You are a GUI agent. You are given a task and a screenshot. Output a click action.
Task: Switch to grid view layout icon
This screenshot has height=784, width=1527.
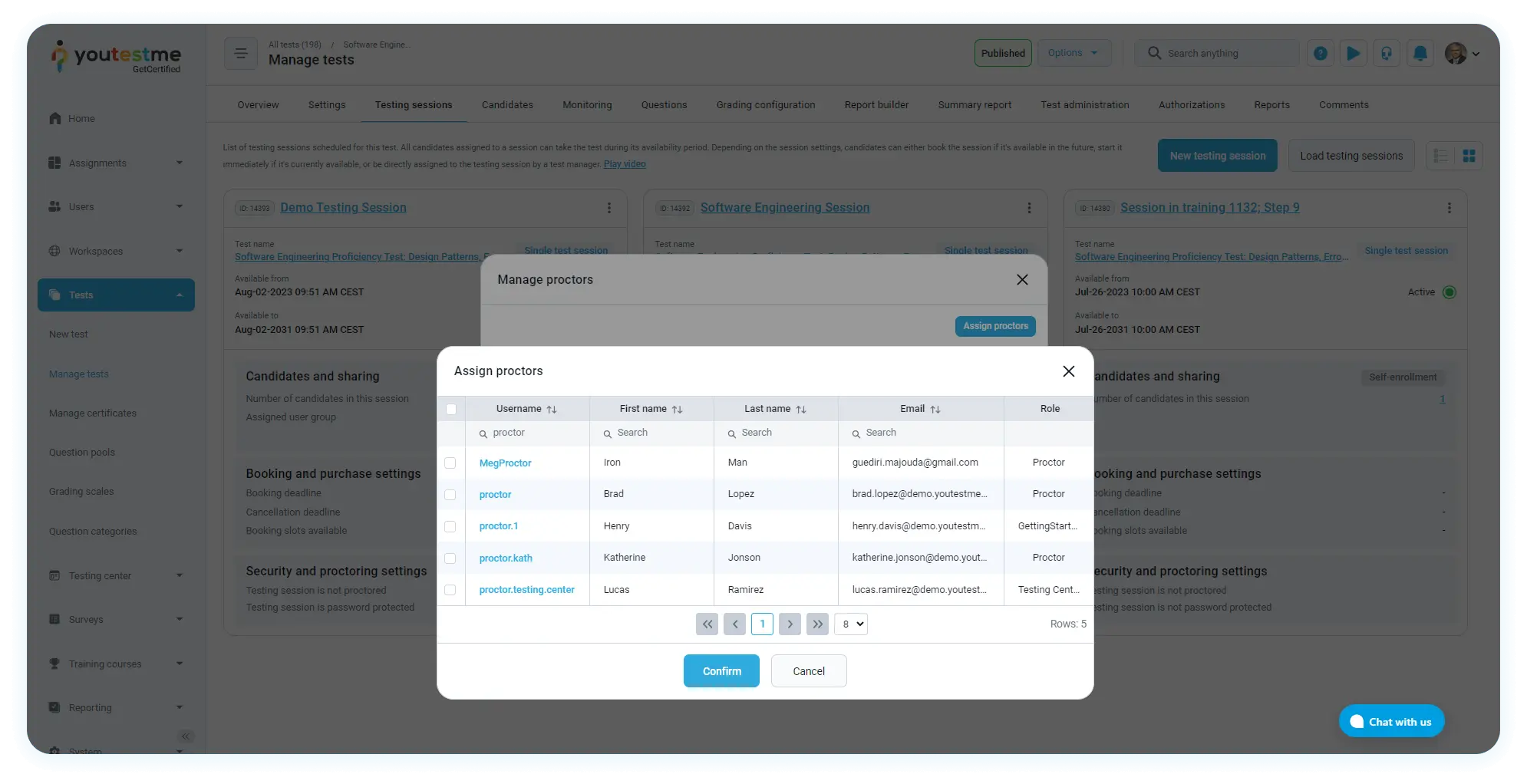pos(1469,156)
